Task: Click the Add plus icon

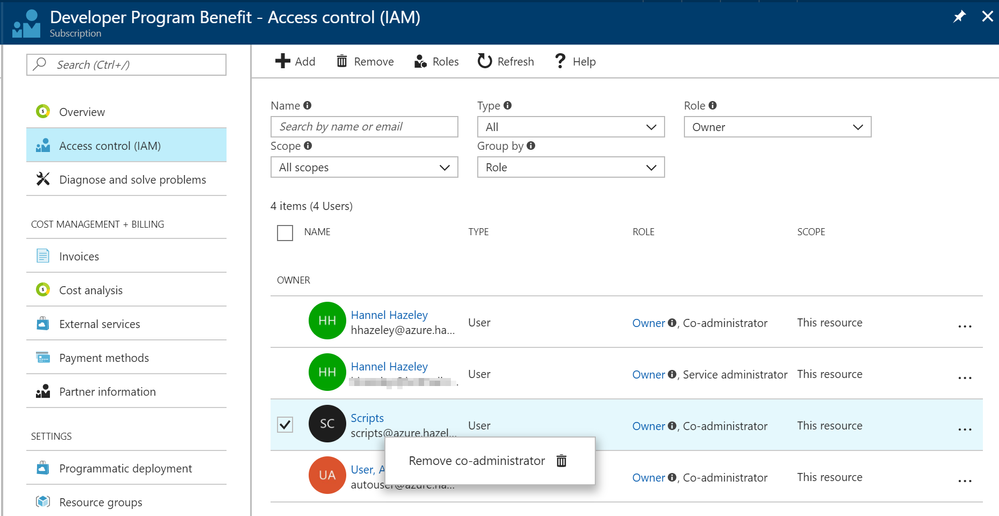Action: 282,61
